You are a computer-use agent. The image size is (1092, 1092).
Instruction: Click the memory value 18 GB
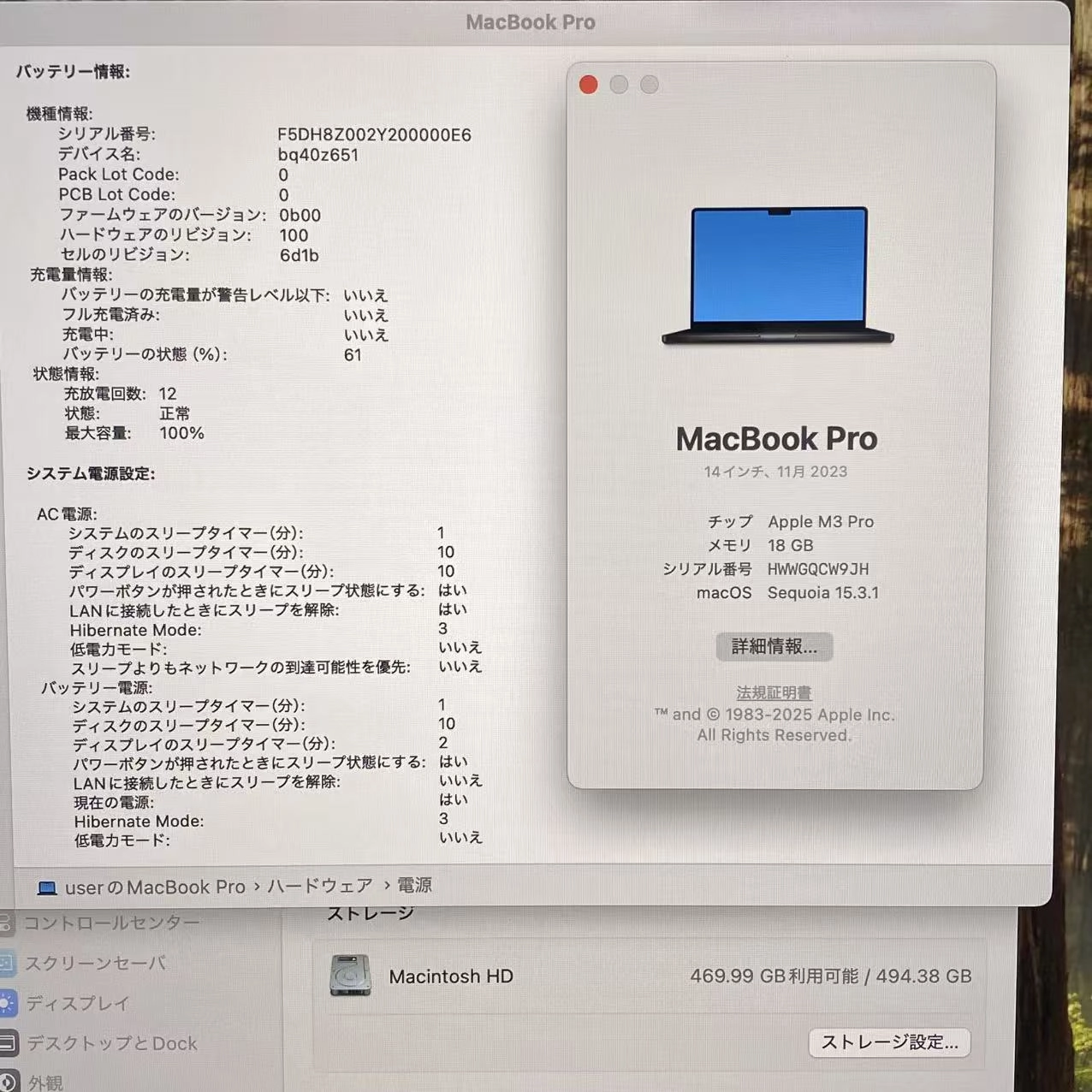coord(790,545)
